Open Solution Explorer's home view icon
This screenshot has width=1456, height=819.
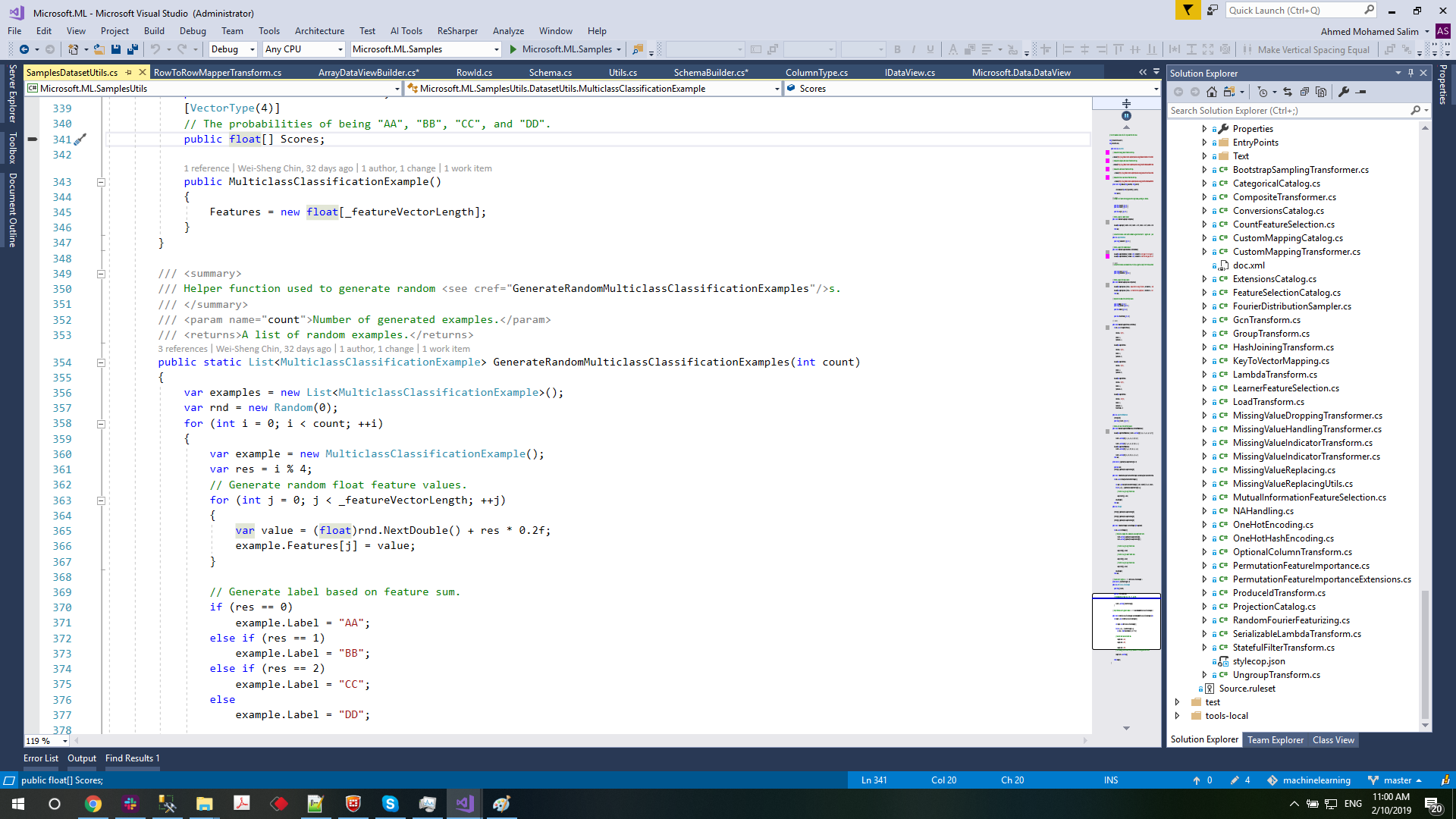[x=1212, y=91]
